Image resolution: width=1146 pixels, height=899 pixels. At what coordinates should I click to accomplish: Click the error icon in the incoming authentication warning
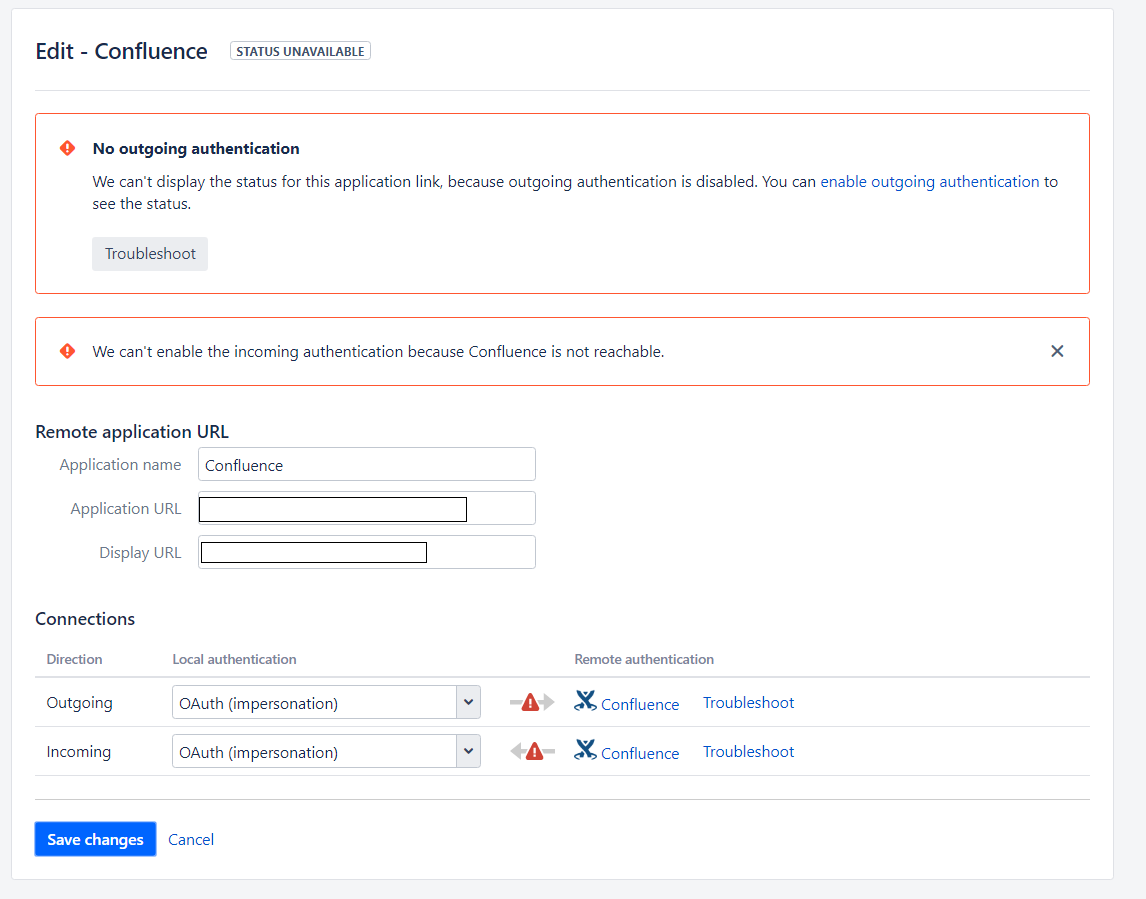(67, 352)
